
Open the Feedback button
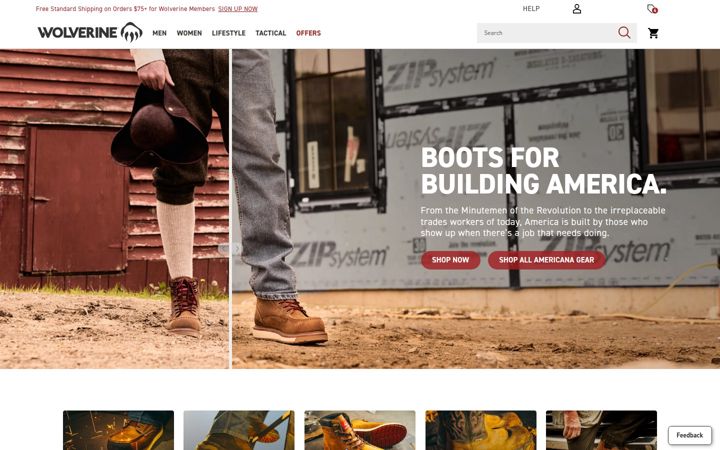[689, 435]
